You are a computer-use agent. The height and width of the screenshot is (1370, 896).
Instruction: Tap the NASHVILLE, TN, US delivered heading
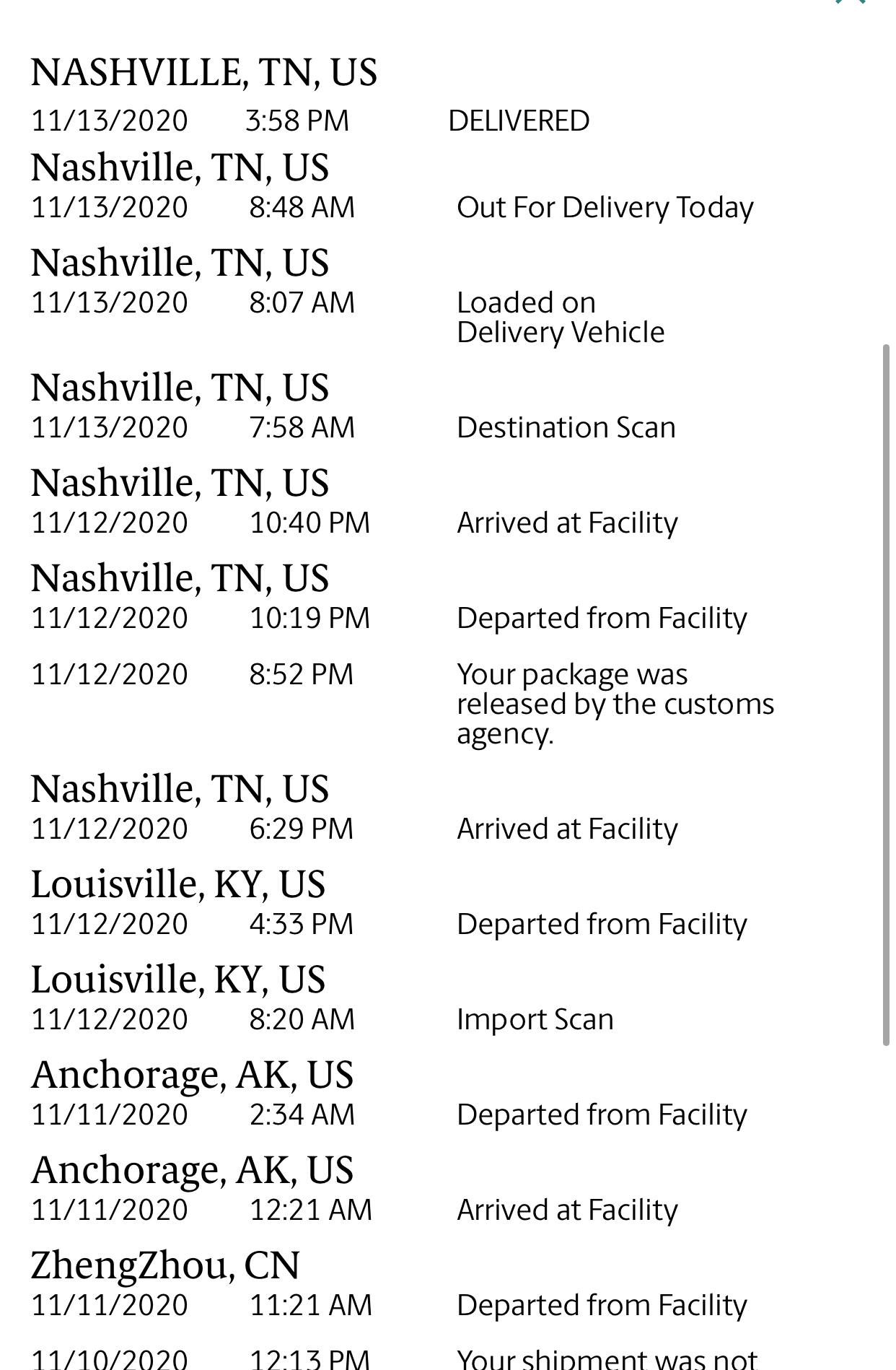(204, 72)
